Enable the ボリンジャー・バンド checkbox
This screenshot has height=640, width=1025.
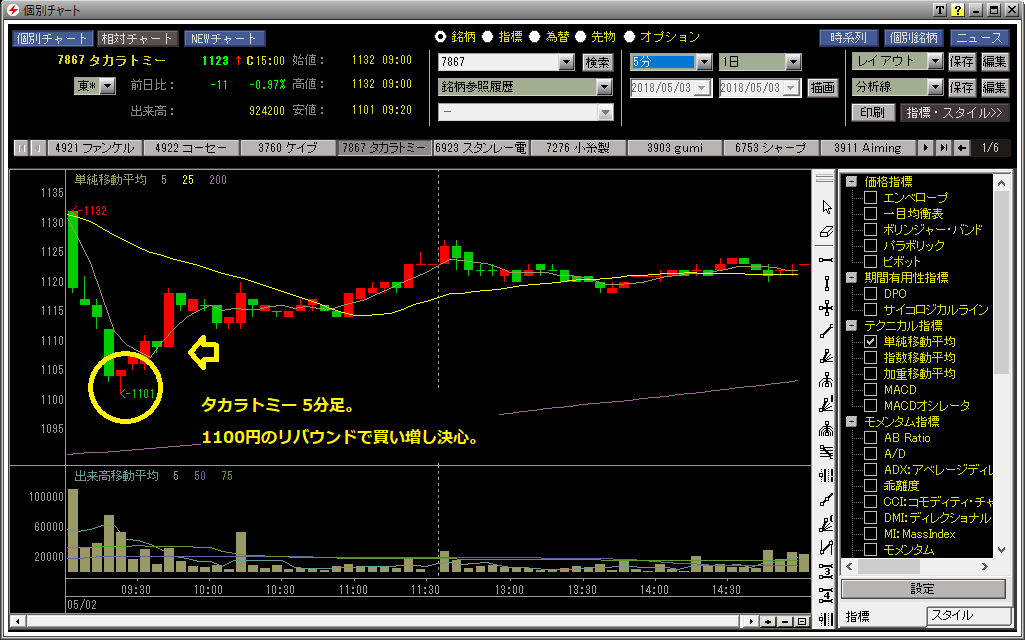click(x=870, y=229)
